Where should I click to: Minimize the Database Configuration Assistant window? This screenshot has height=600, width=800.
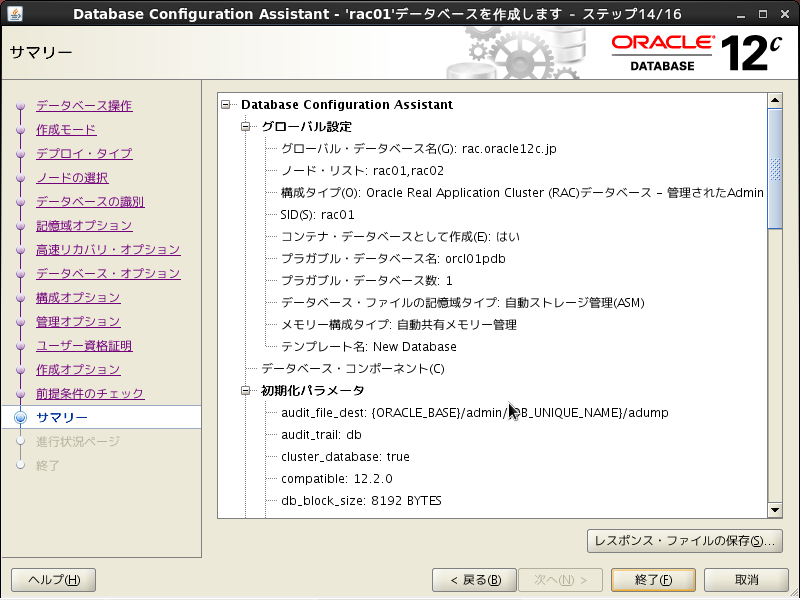coord(741,14)
